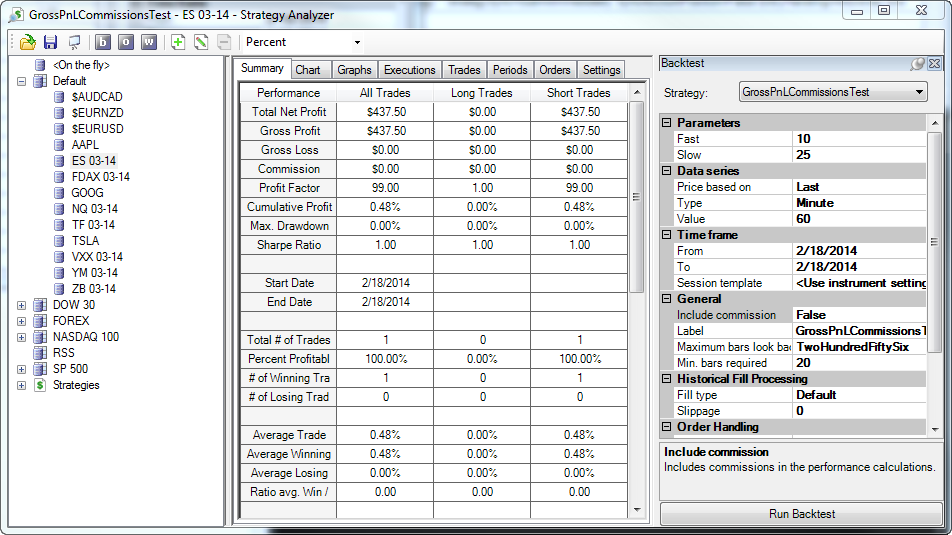Screen dimensions: 952x535
Task: Click the Fast parameter value 10
Action: [860, 139]
